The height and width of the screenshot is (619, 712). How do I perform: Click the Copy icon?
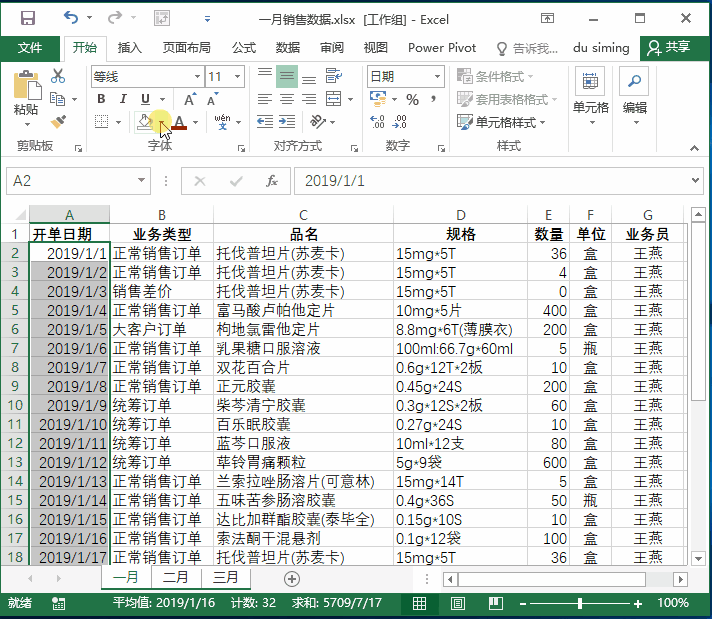click(58, 99)
